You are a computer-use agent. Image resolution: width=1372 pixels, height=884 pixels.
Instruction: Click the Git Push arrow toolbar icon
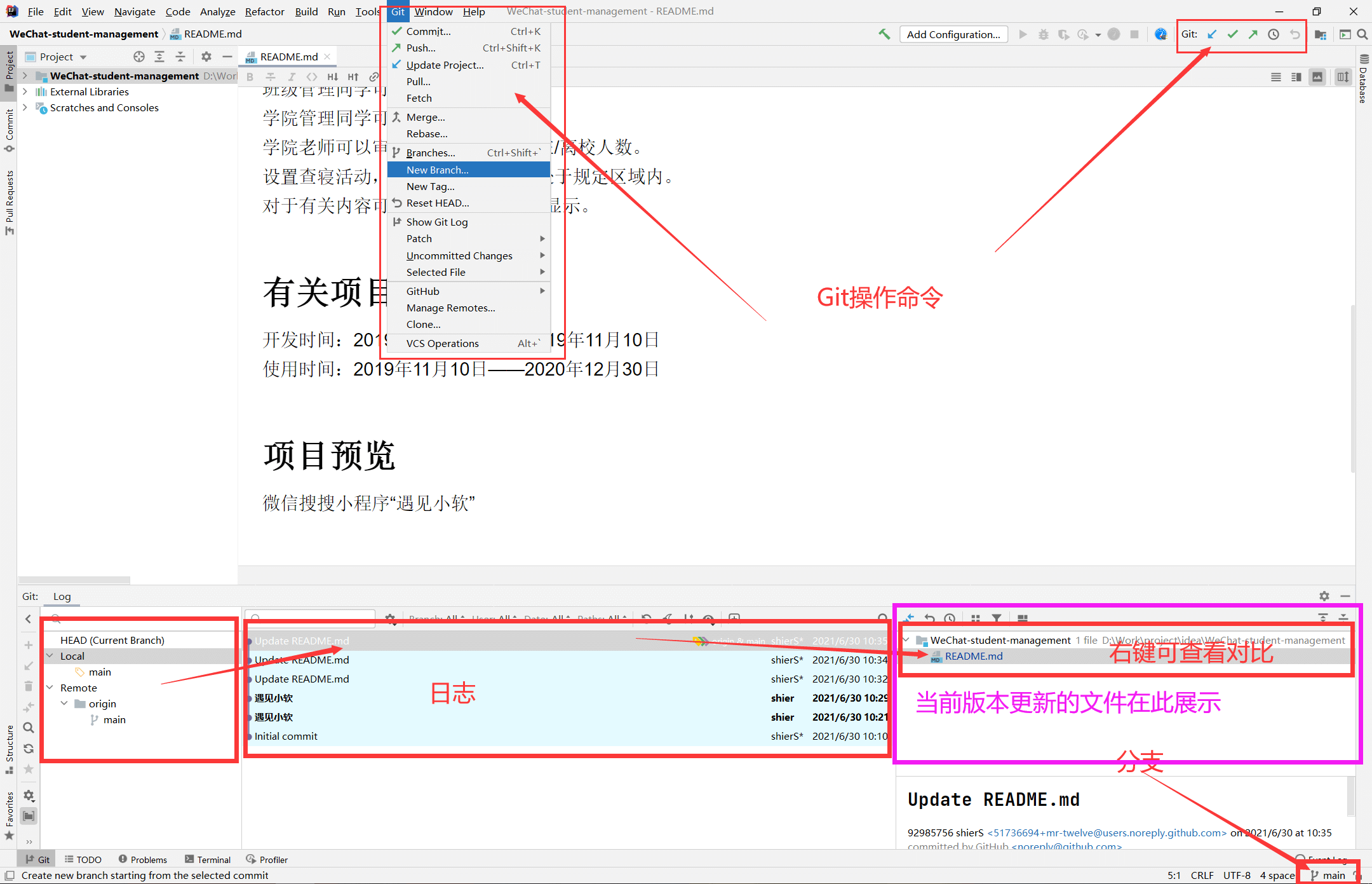click(1253, 34)
